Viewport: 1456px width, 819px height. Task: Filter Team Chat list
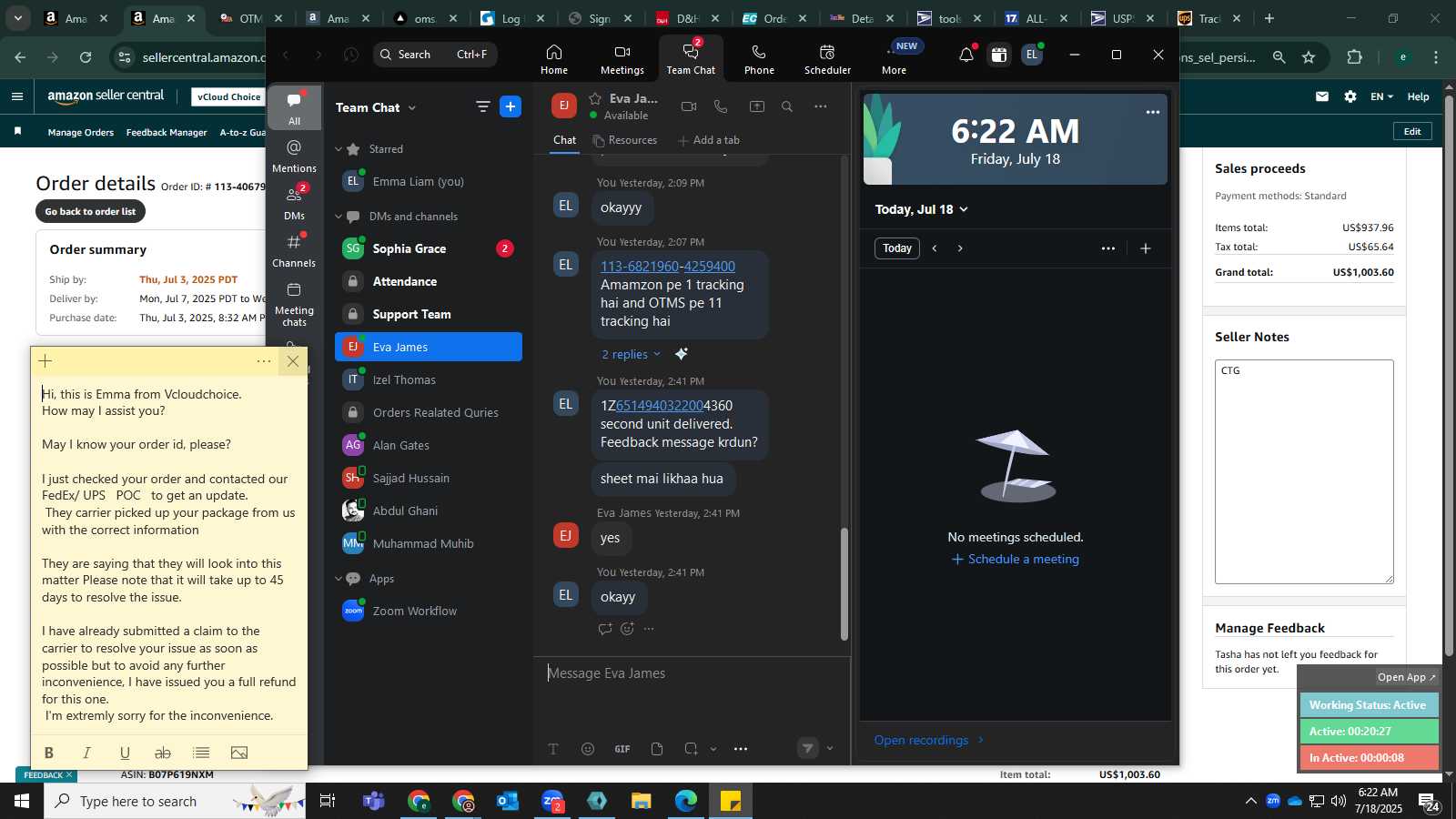pyautogui.click(x=482, y=107)
